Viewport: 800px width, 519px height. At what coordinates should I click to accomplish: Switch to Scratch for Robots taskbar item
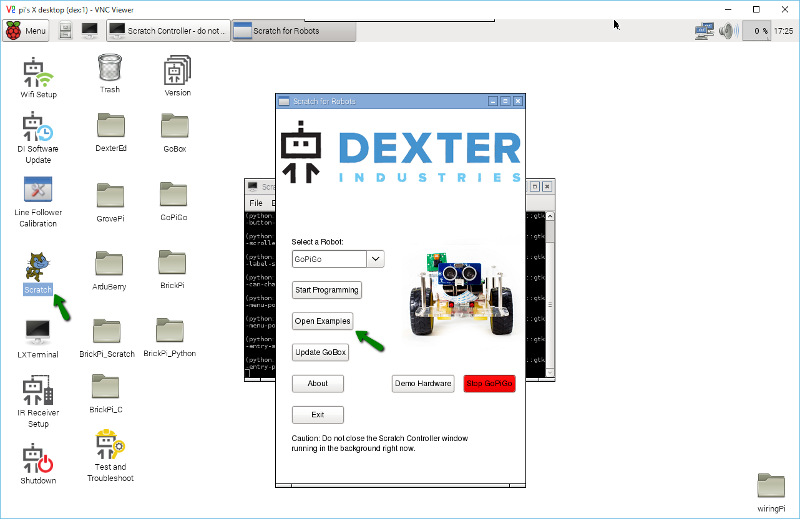pos(294,31)
